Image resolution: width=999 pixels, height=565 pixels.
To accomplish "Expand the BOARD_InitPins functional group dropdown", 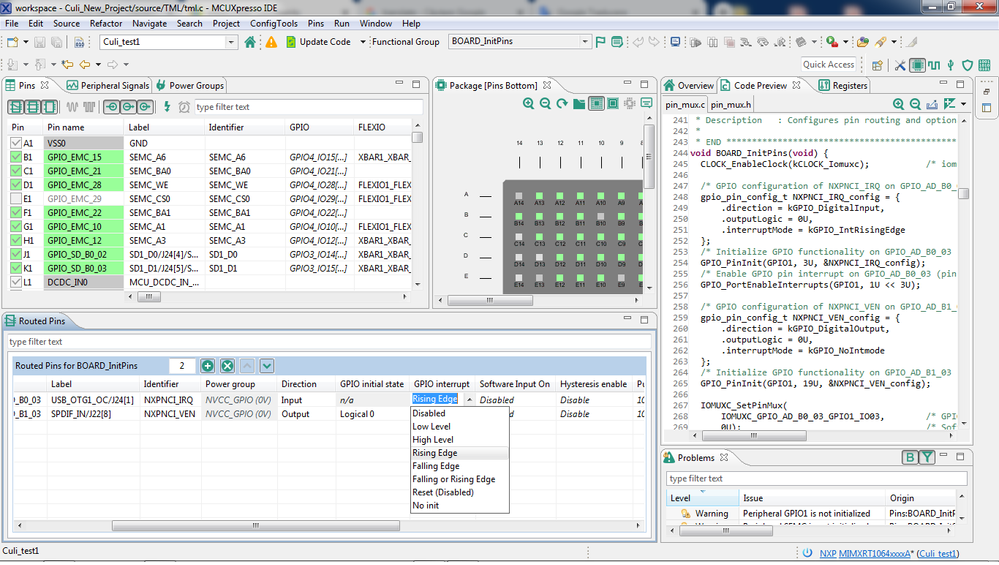I will click(585, 42).
